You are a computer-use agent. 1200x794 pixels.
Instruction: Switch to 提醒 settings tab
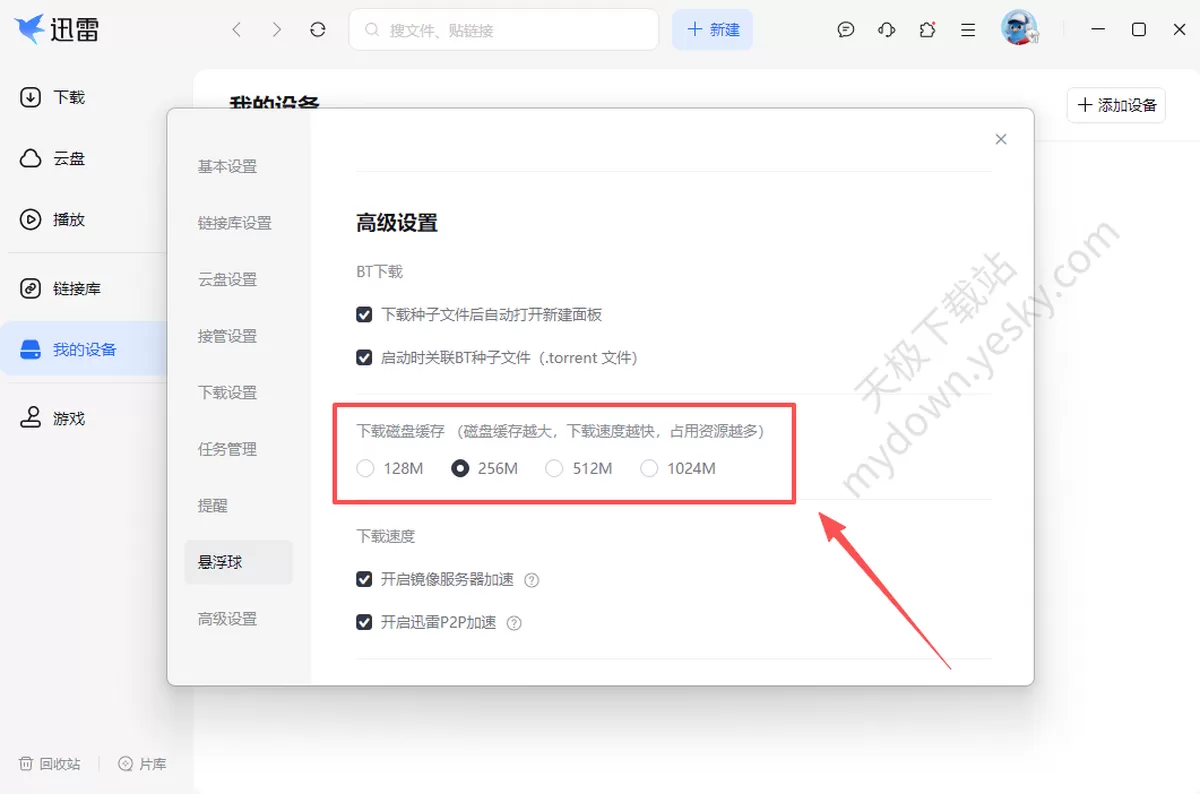click(x=213, y=506)
